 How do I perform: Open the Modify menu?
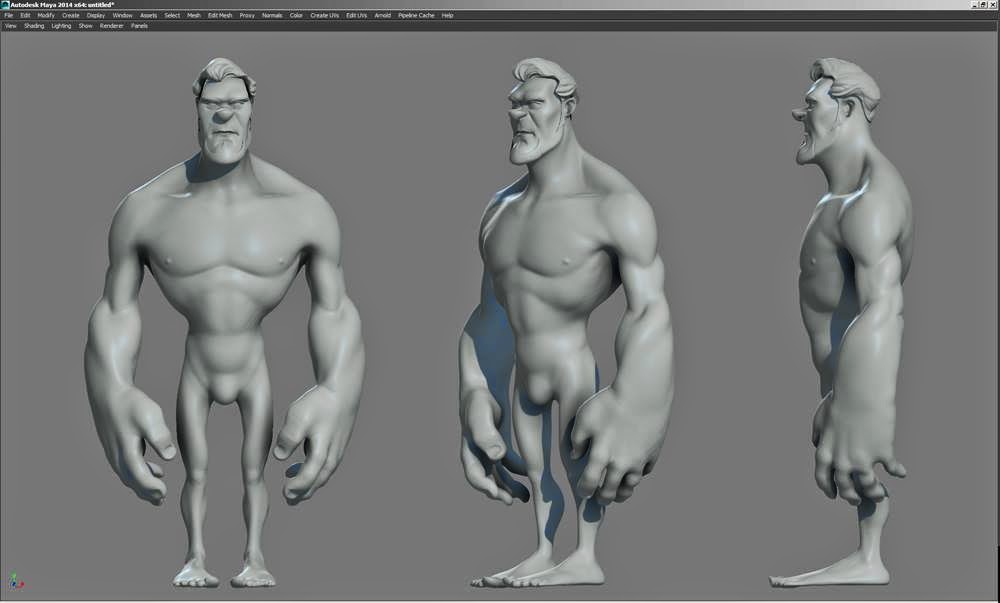(46, 15)
